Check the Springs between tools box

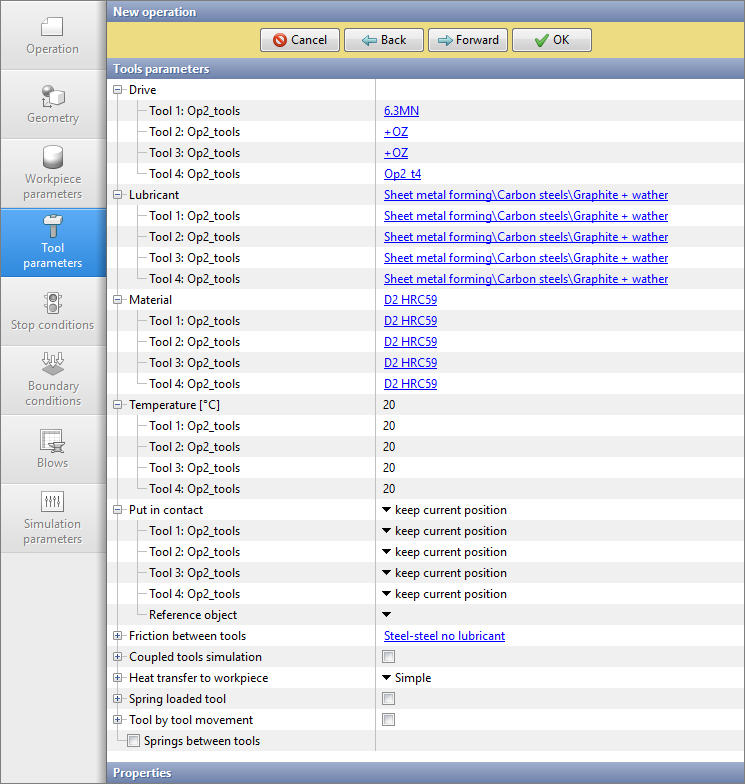click(133, 741)
